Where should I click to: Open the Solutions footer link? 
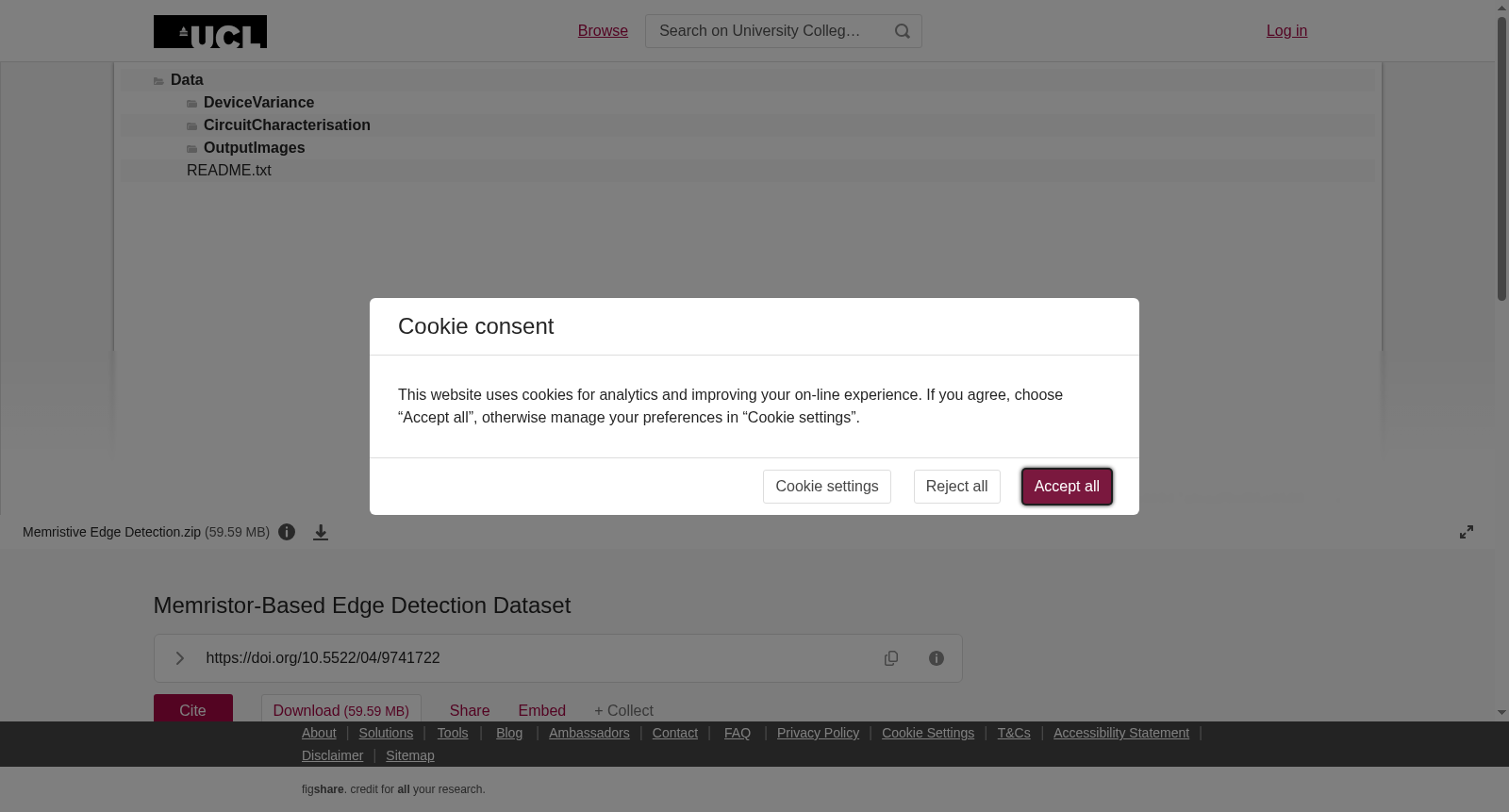[386, 733]
